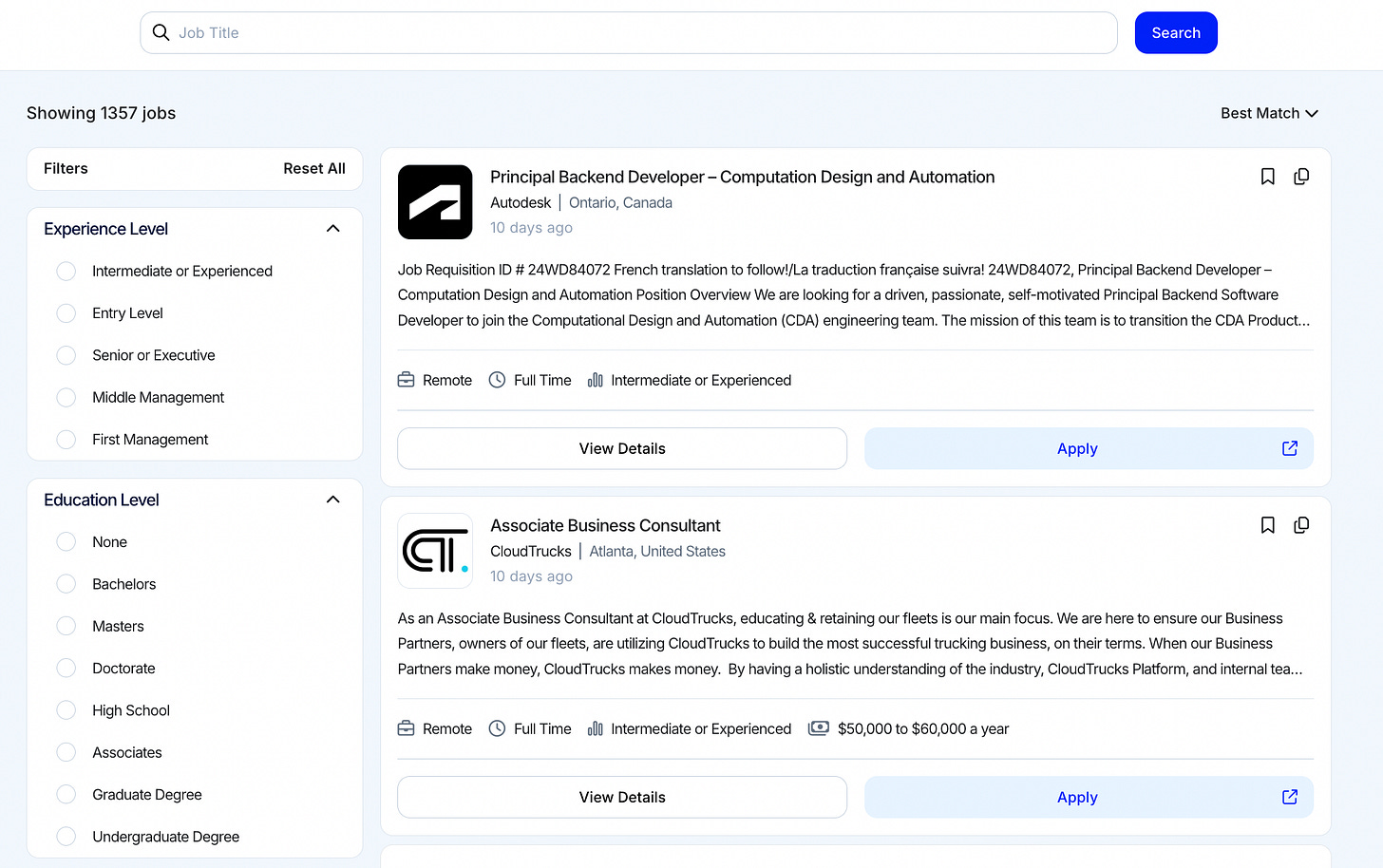Click 'Ontario, Canada' location text
The width and height of the screenshot is (1383, 868).
pos(620,202)
